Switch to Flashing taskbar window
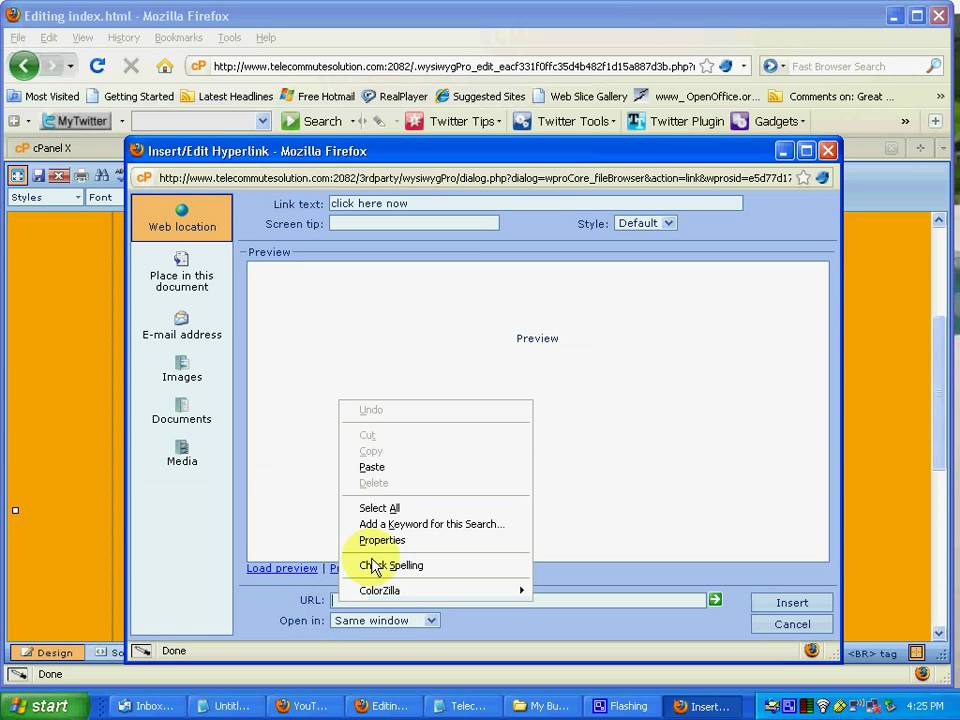 point(621,706)
